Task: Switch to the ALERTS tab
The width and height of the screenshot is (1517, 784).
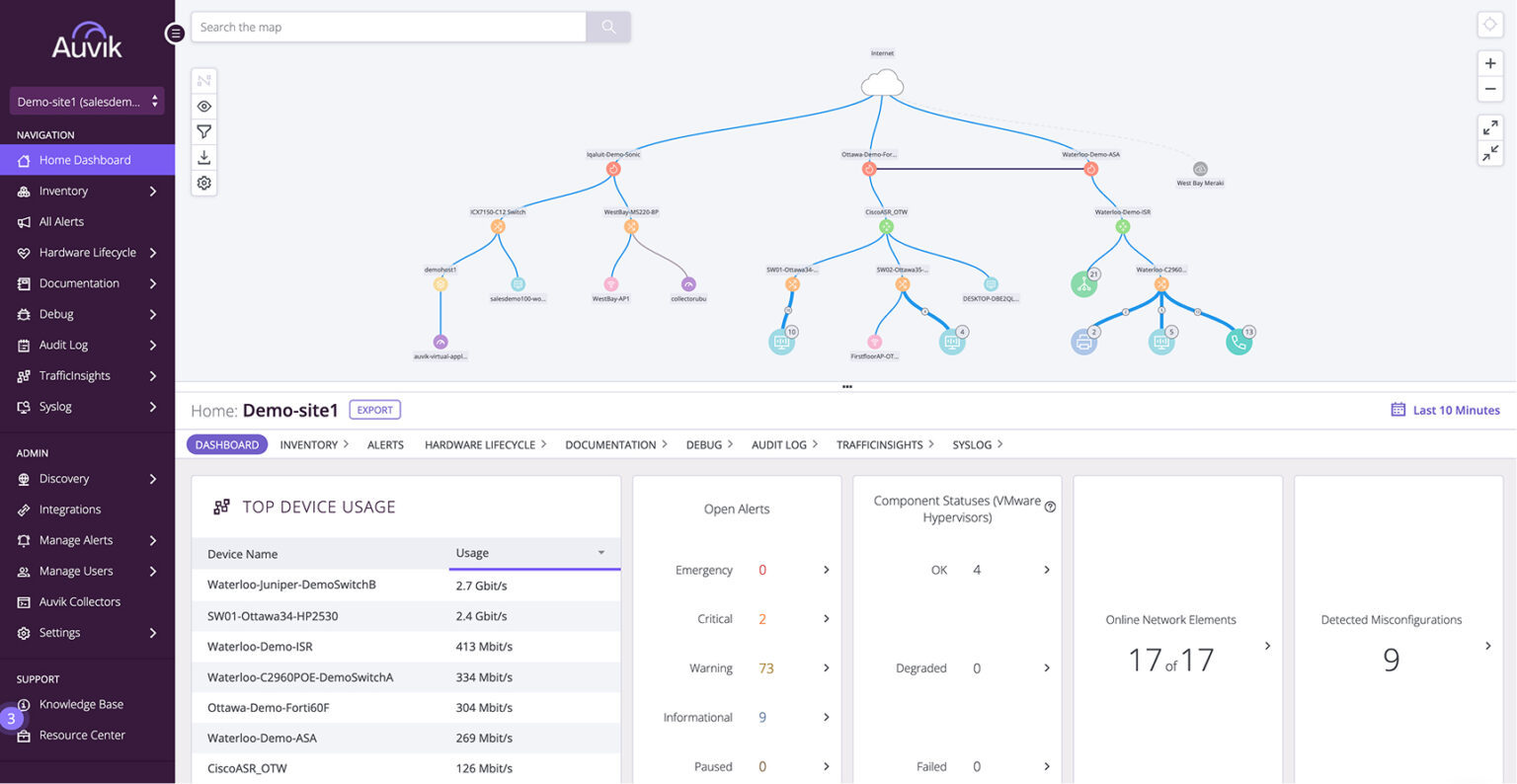Action: click(x=385, y=445)
